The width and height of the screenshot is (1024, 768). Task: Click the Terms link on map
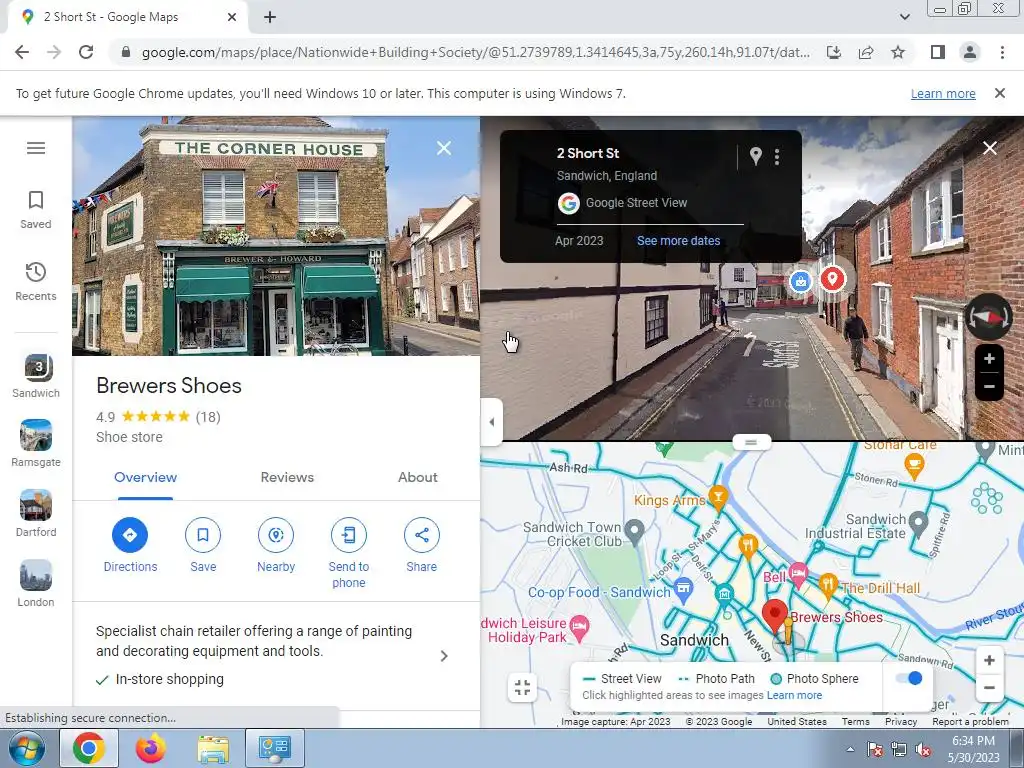tap(856, 722)
